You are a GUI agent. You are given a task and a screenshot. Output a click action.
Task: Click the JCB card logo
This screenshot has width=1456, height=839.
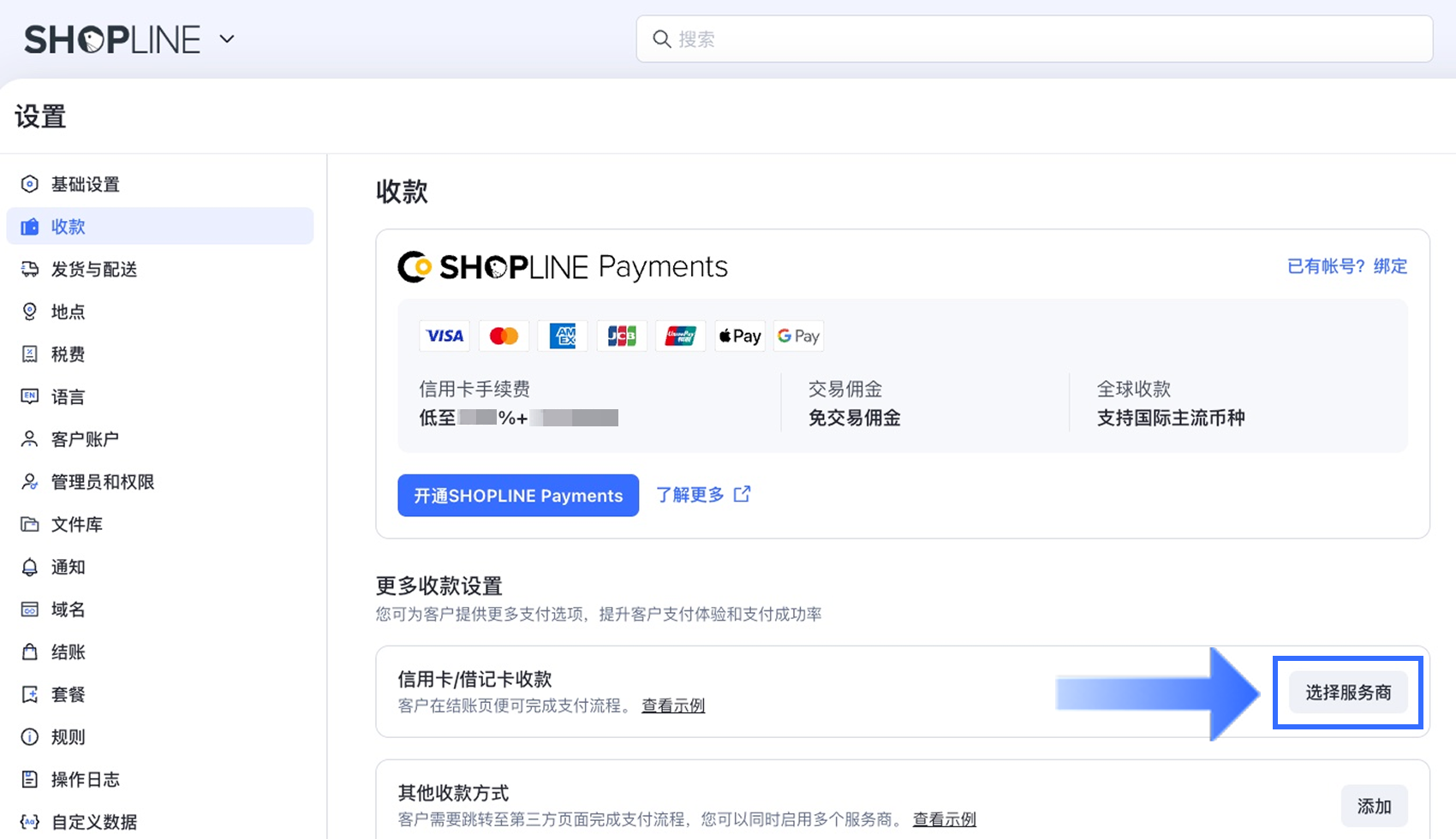click(622, 336)
